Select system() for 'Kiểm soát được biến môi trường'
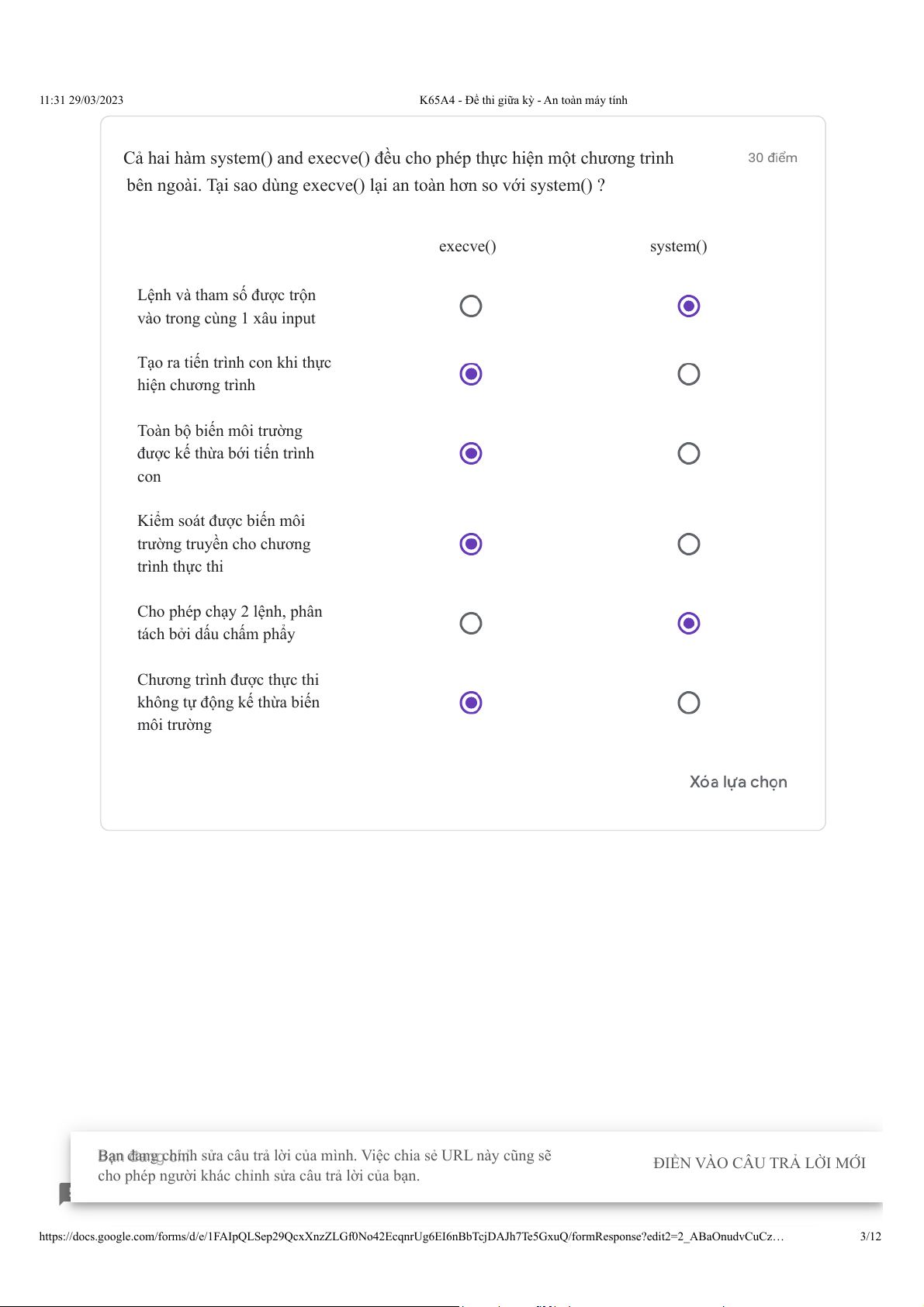The height and width of the screenshot is (1307, 924). point(688,544)
